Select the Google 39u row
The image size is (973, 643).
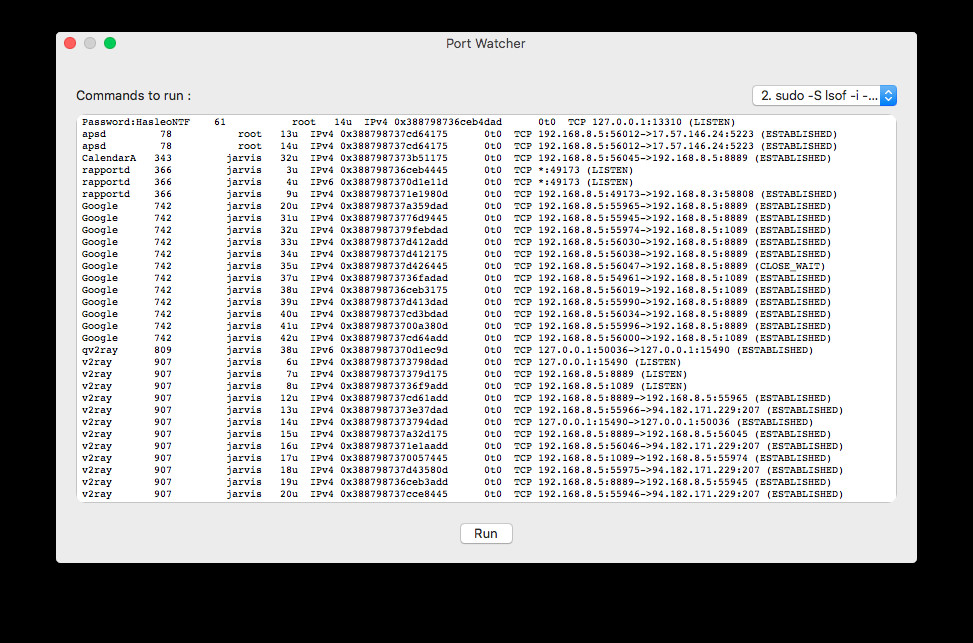coord(456,302)
